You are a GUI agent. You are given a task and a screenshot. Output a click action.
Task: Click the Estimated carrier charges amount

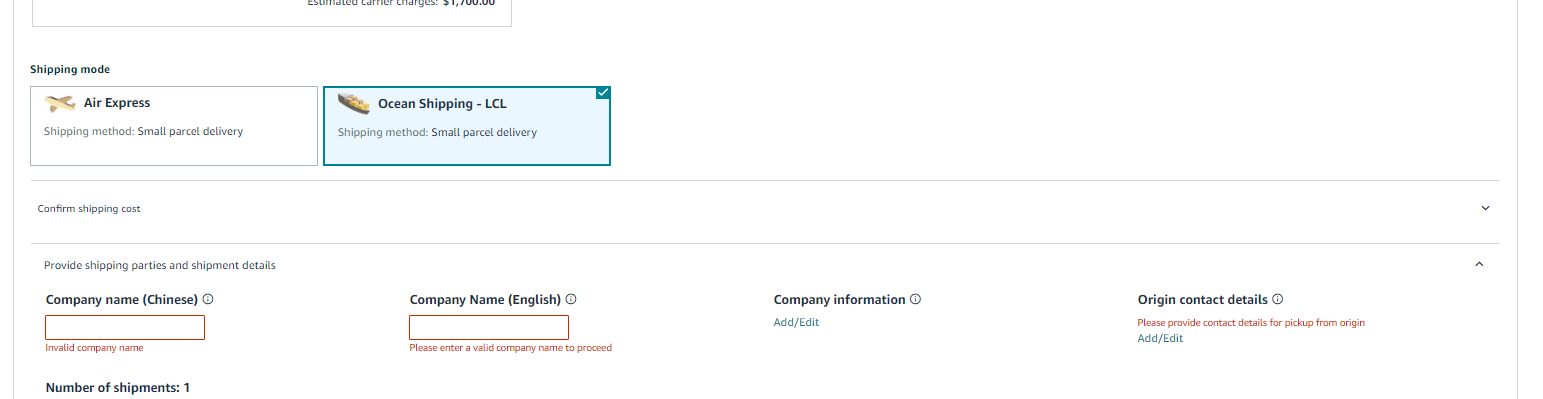click(469, 3)
